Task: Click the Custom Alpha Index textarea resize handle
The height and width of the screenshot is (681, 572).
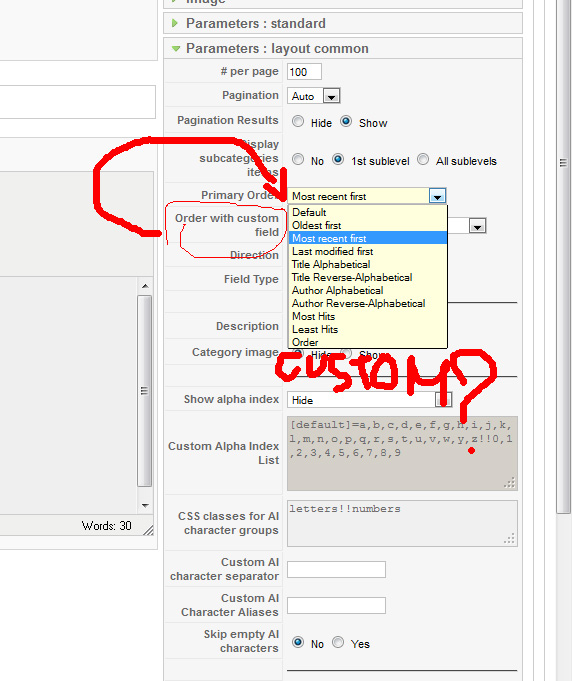Action: (510, 483)
